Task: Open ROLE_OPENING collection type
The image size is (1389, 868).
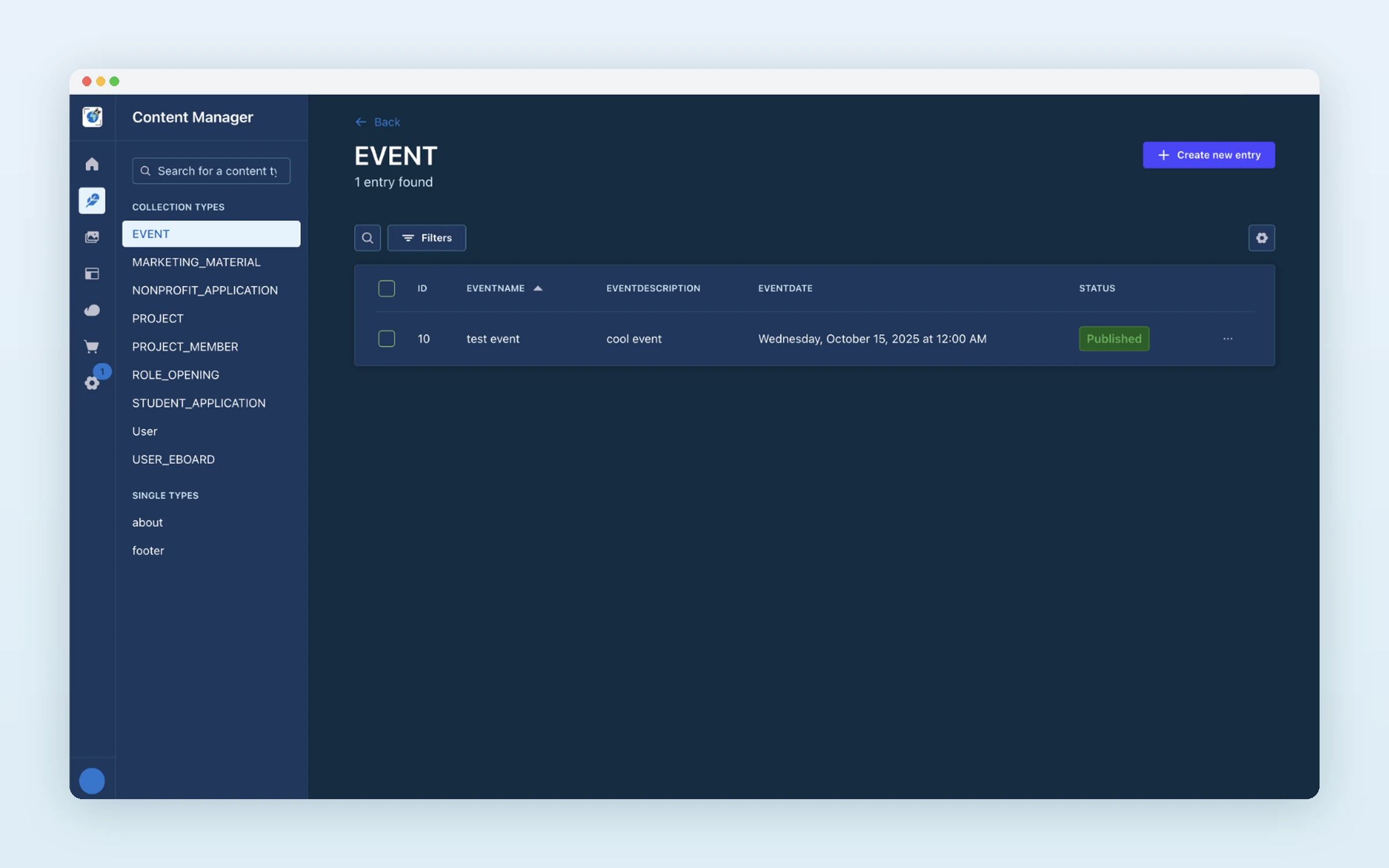Action: [x=175, y=375]
